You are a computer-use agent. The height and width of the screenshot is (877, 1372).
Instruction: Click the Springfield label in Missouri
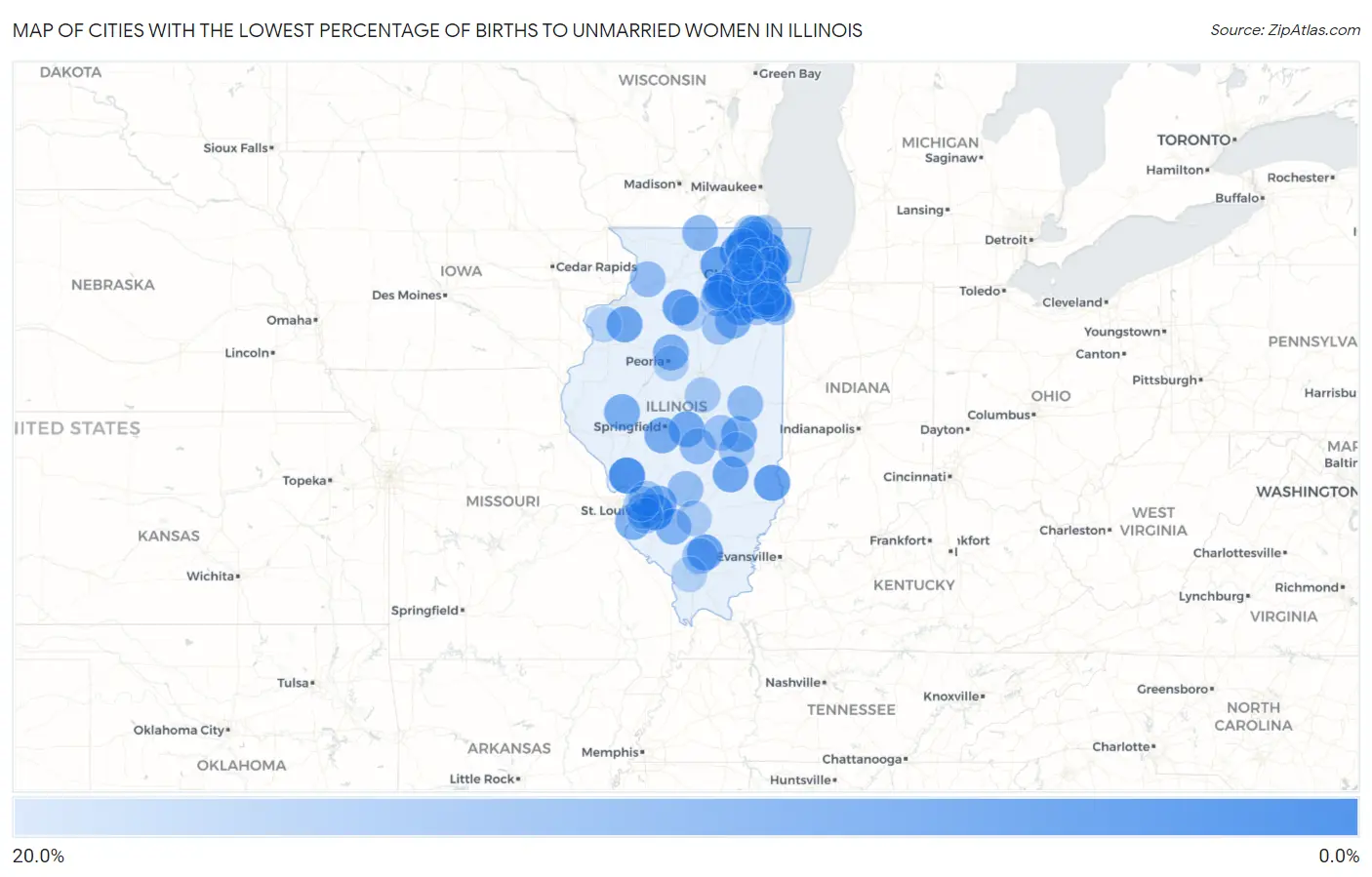click(x=427, y=610)
